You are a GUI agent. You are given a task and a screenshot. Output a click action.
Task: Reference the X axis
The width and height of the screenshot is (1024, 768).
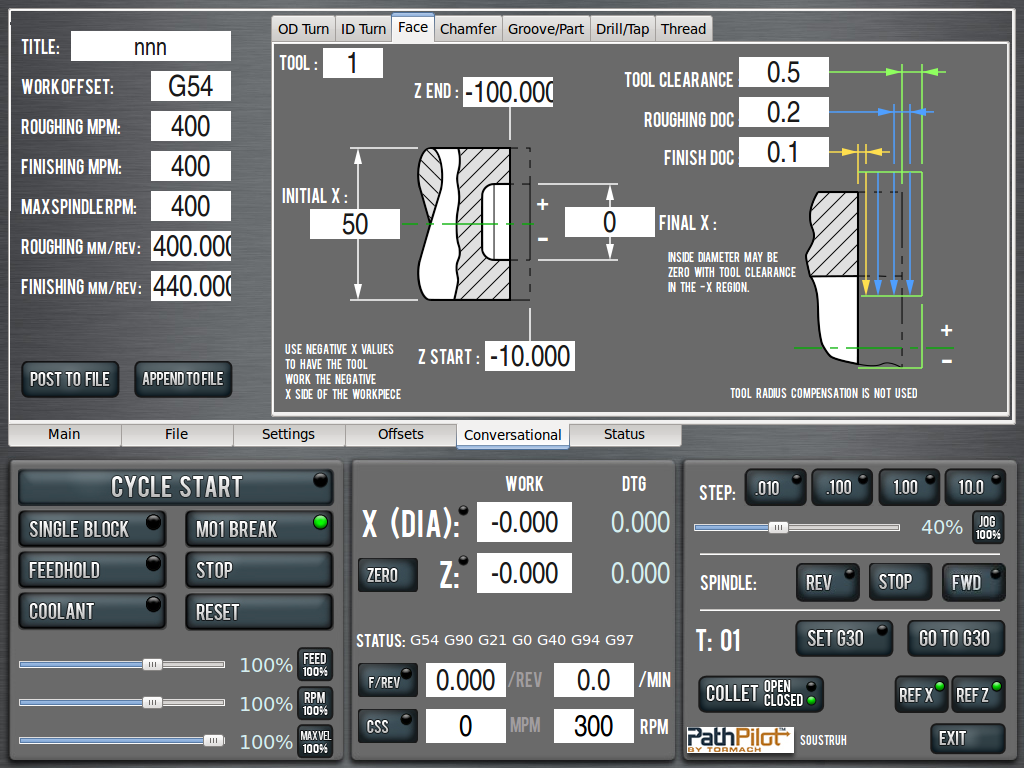pyautogui.click(x=921, y=694)
